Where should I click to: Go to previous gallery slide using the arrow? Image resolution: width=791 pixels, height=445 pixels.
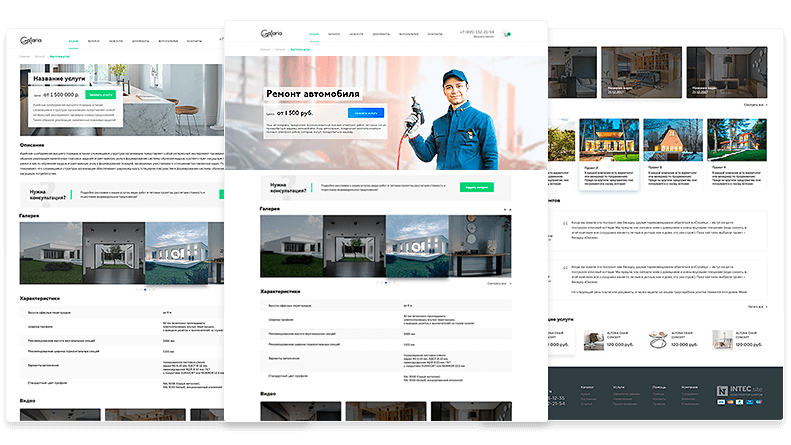tap(504, 209)
